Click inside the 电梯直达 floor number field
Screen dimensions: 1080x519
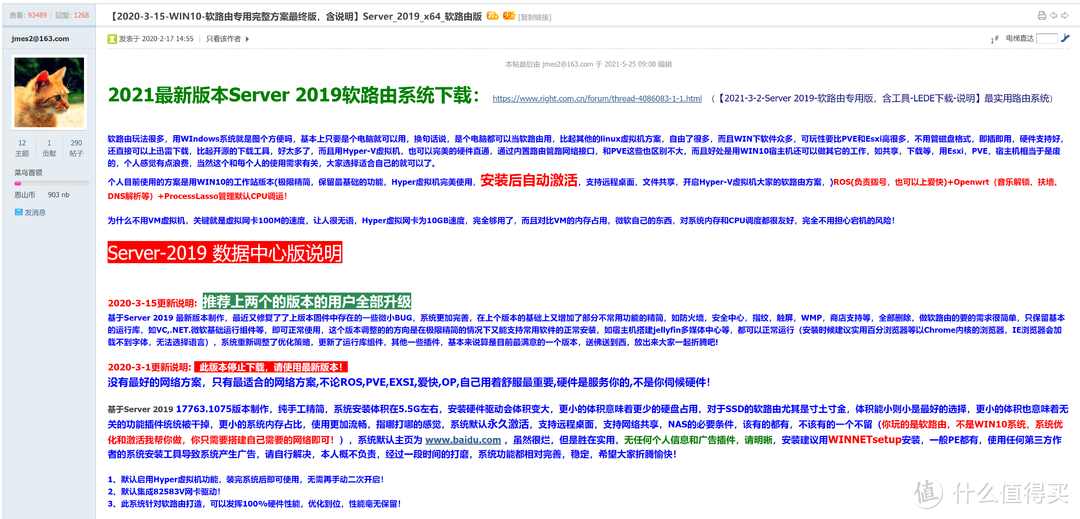(1047, 39)
